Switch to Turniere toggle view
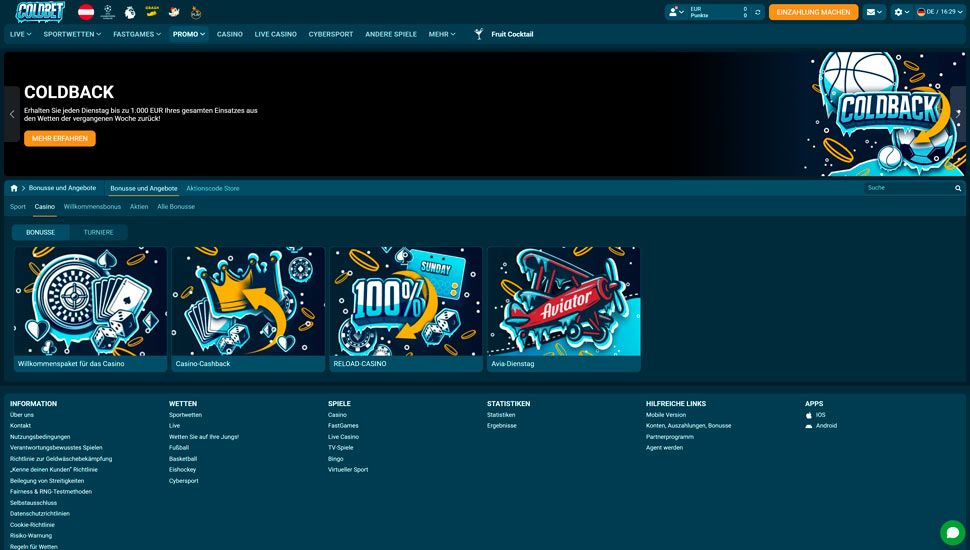 point(98,233)
